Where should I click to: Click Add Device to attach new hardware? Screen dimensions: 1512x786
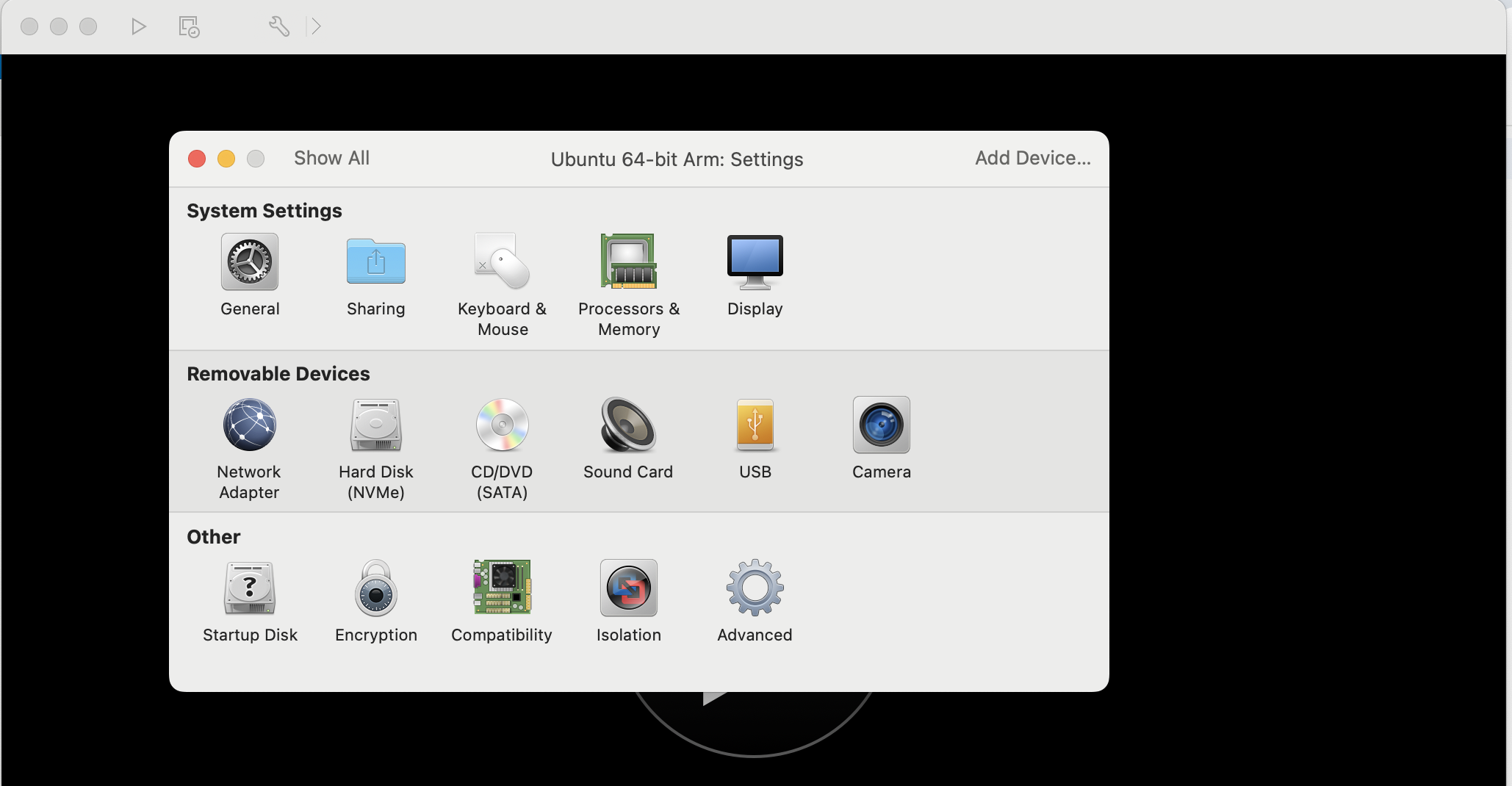coord(1032,158)
